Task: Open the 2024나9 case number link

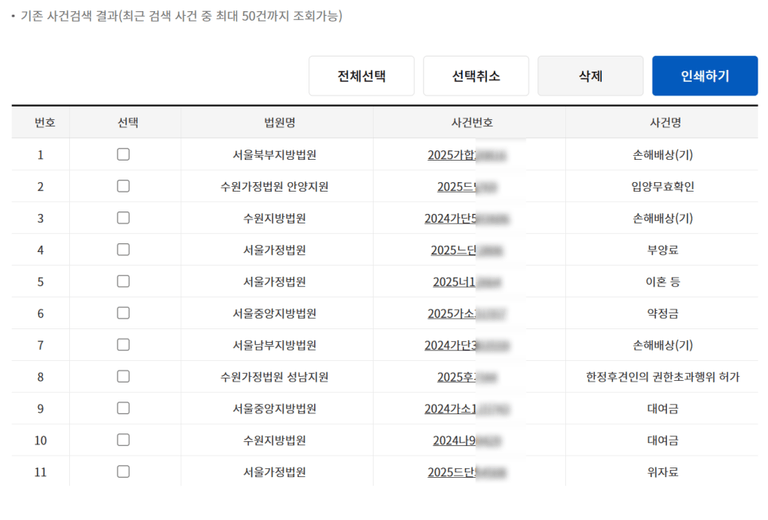Action: [466, 440]
